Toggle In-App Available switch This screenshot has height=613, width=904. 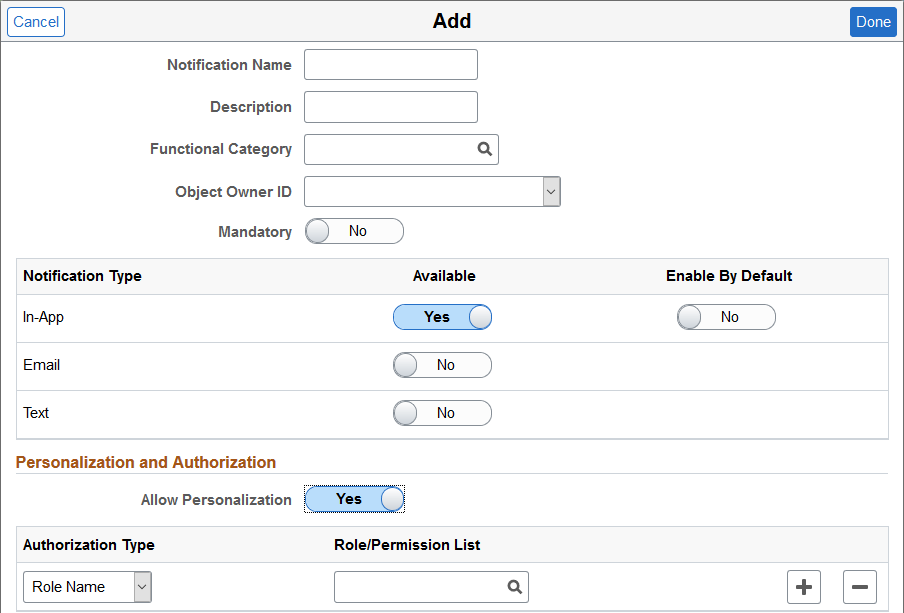pyautogui.click(x=442, y=317)
